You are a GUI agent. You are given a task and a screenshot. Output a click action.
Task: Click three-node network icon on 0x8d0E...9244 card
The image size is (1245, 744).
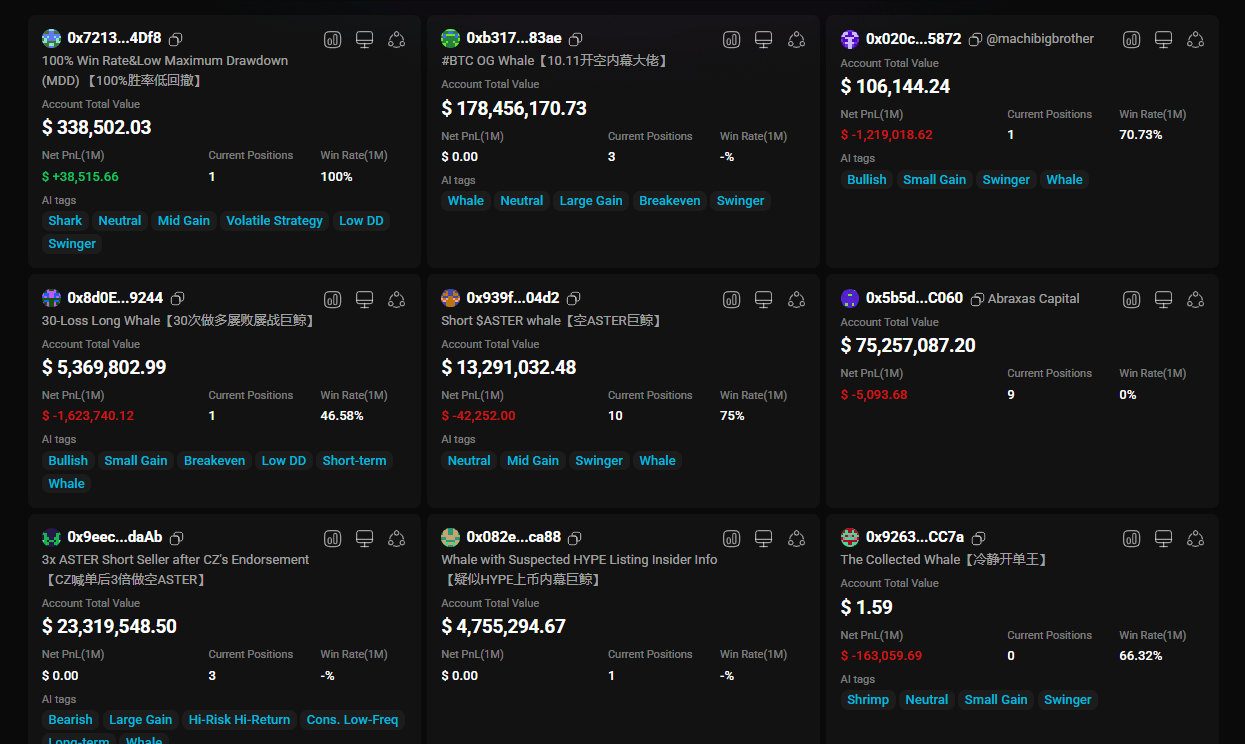pyautogui.click(x=397, y=299)
